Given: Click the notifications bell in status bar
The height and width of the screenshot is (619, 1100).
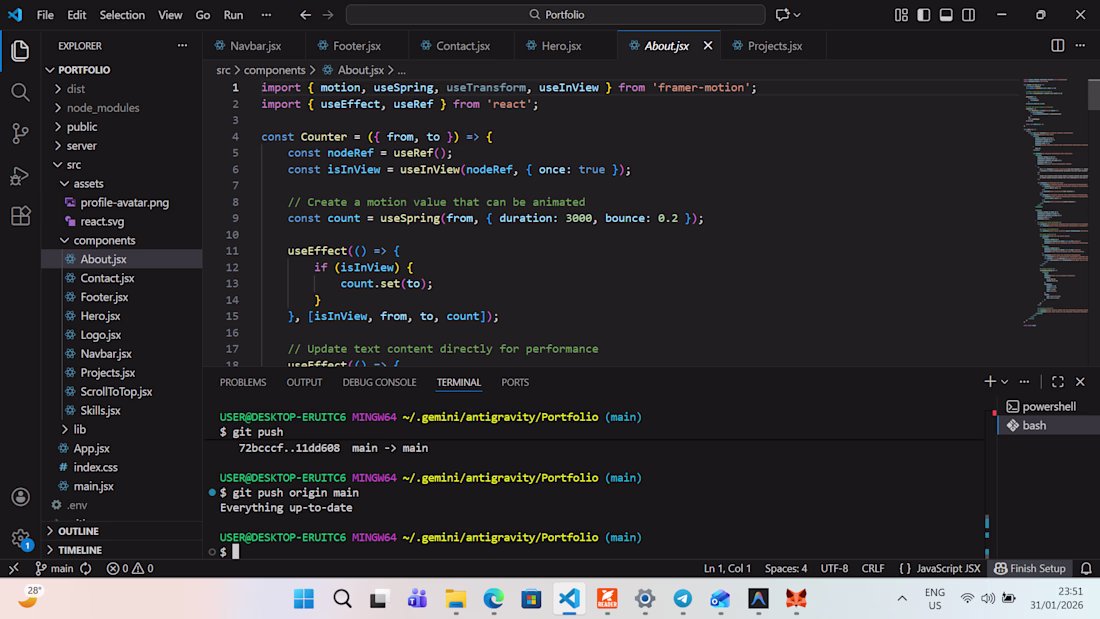Looking at the screenshot, I should pyautogui.click(x=1086, y=568).
